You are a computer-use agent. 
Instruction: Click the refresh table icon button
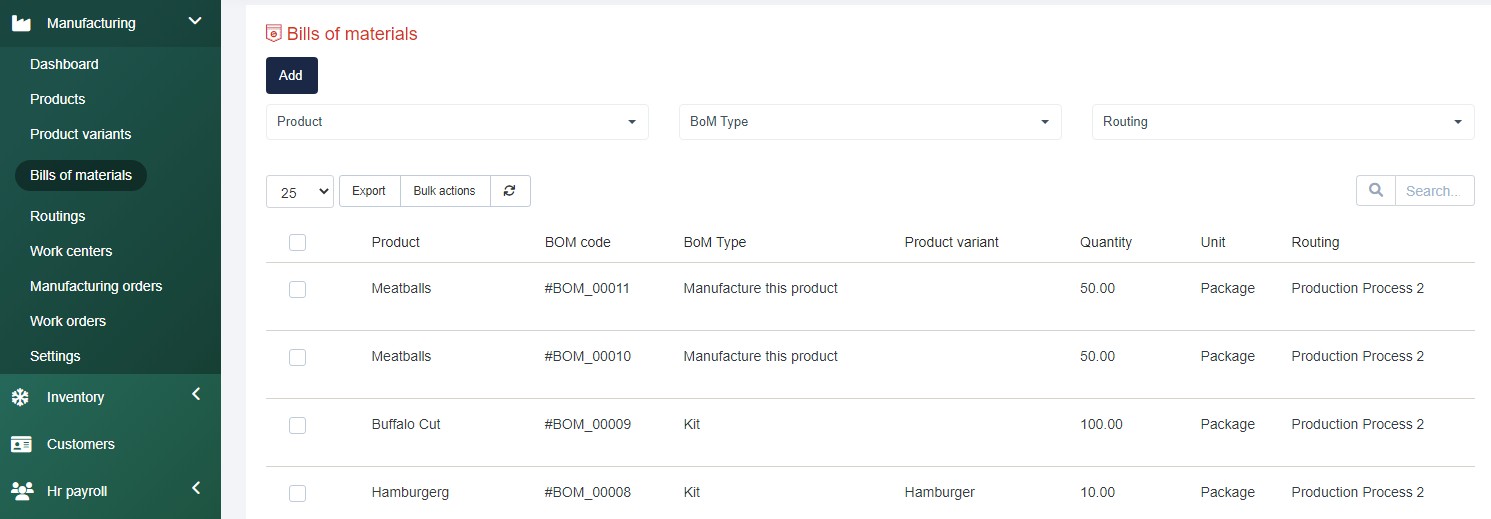[x=510, y=191]
